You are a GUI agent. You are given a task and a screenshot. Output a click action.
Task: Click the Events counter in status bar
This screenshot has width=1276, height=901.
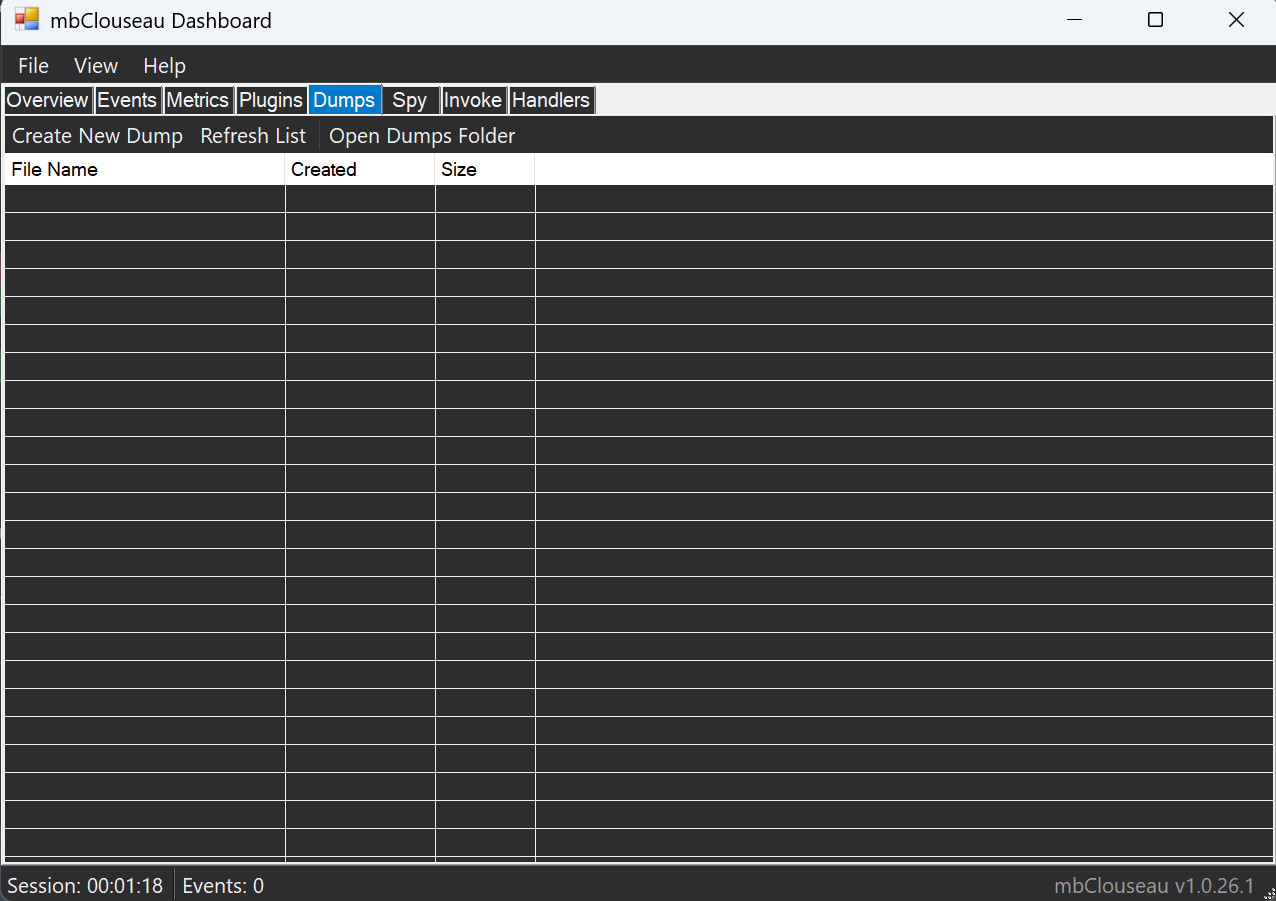222,886
